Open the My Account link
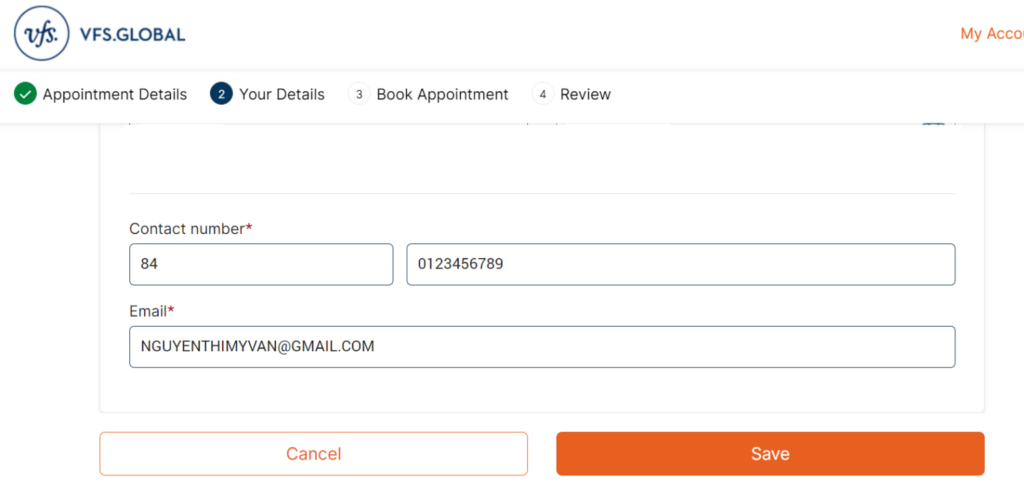 992,34
